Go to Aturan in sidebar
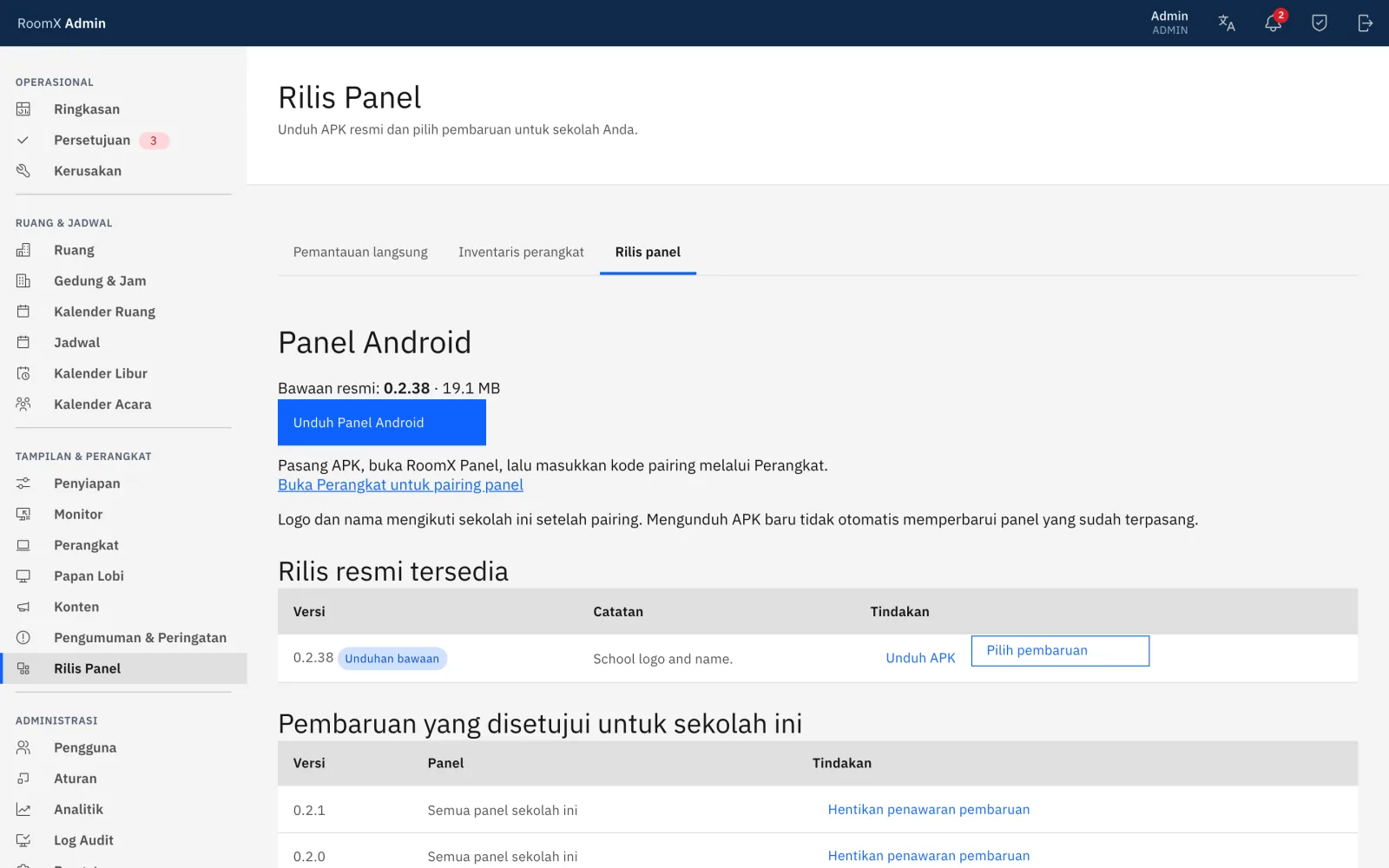This screenshot has width=1389, height=868. coord(123,779)
